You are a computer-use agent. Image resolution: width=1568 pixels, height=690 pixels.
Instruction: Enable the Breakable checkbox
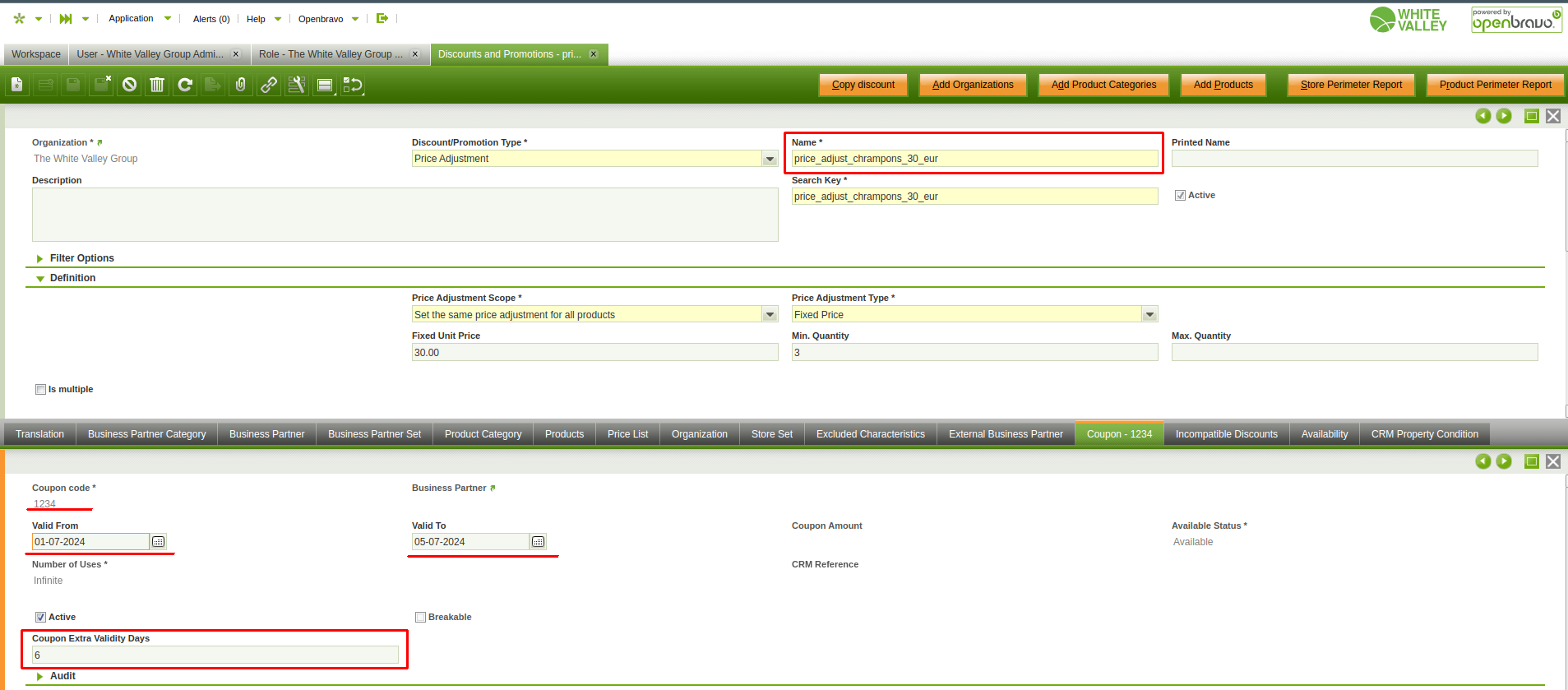[x=420, y=618]
